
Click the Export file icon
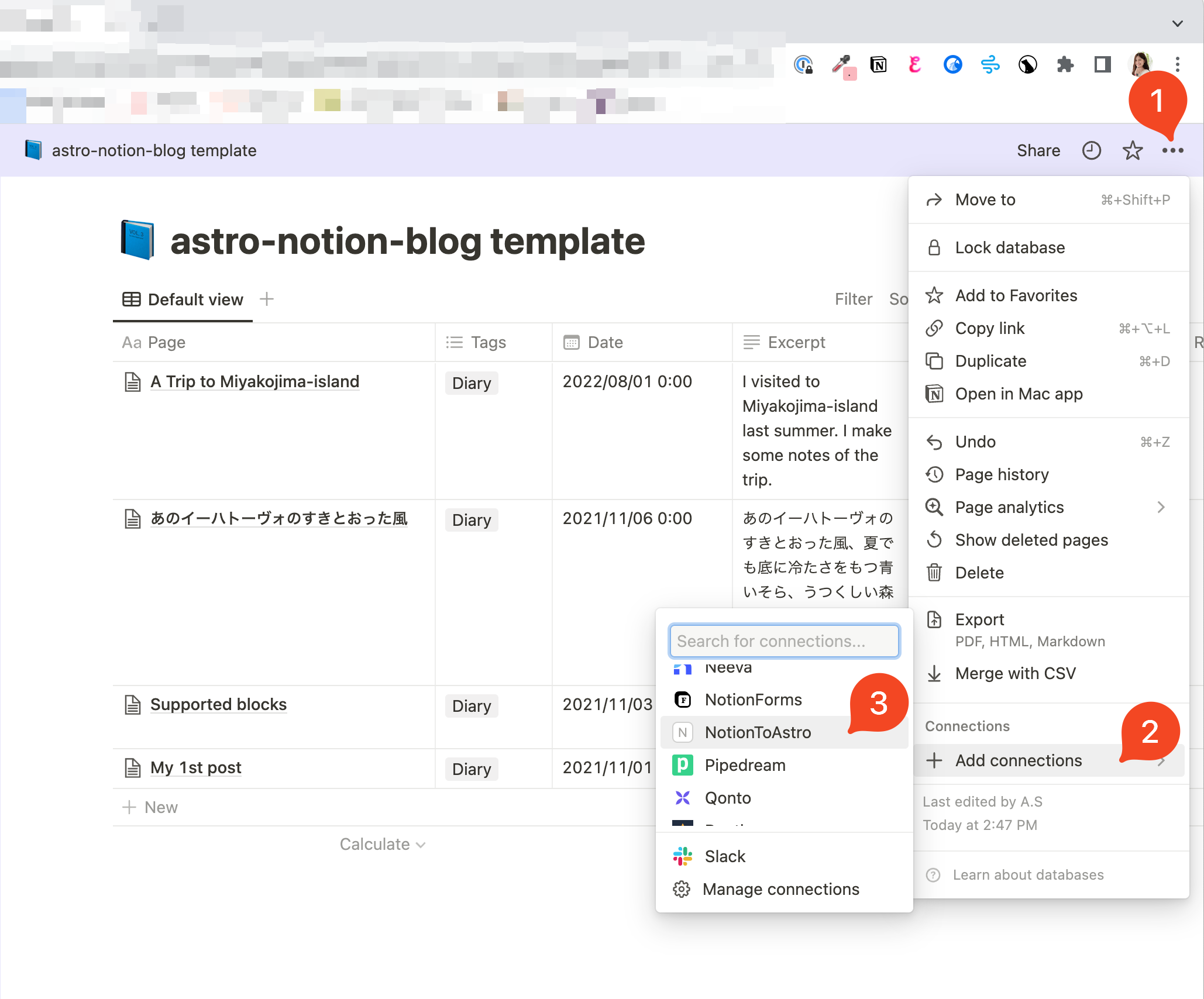(934, 619)
